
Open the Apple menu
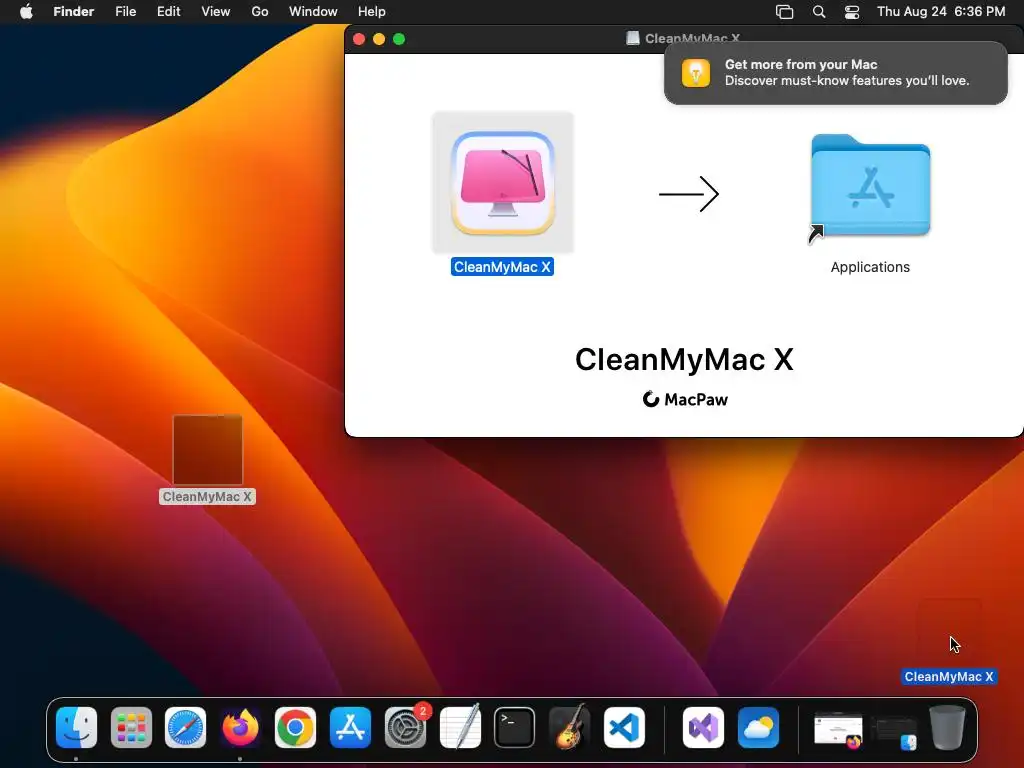click(26, 12)
